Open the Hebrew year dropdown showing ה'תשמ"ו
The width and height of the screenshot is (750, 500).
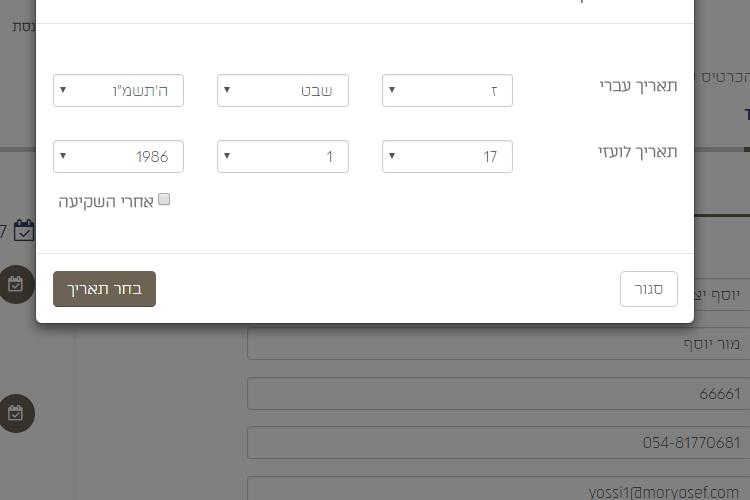[118, 90]
